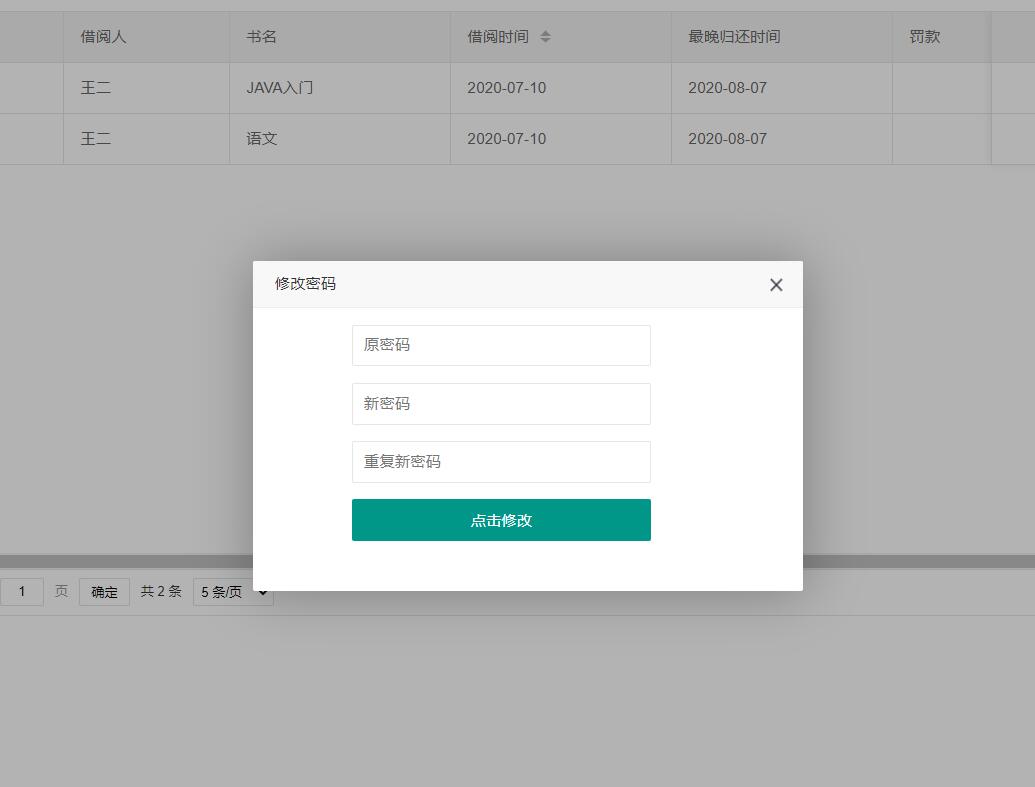Click the 罚款 column header
1035x787 pixels.
924,36
